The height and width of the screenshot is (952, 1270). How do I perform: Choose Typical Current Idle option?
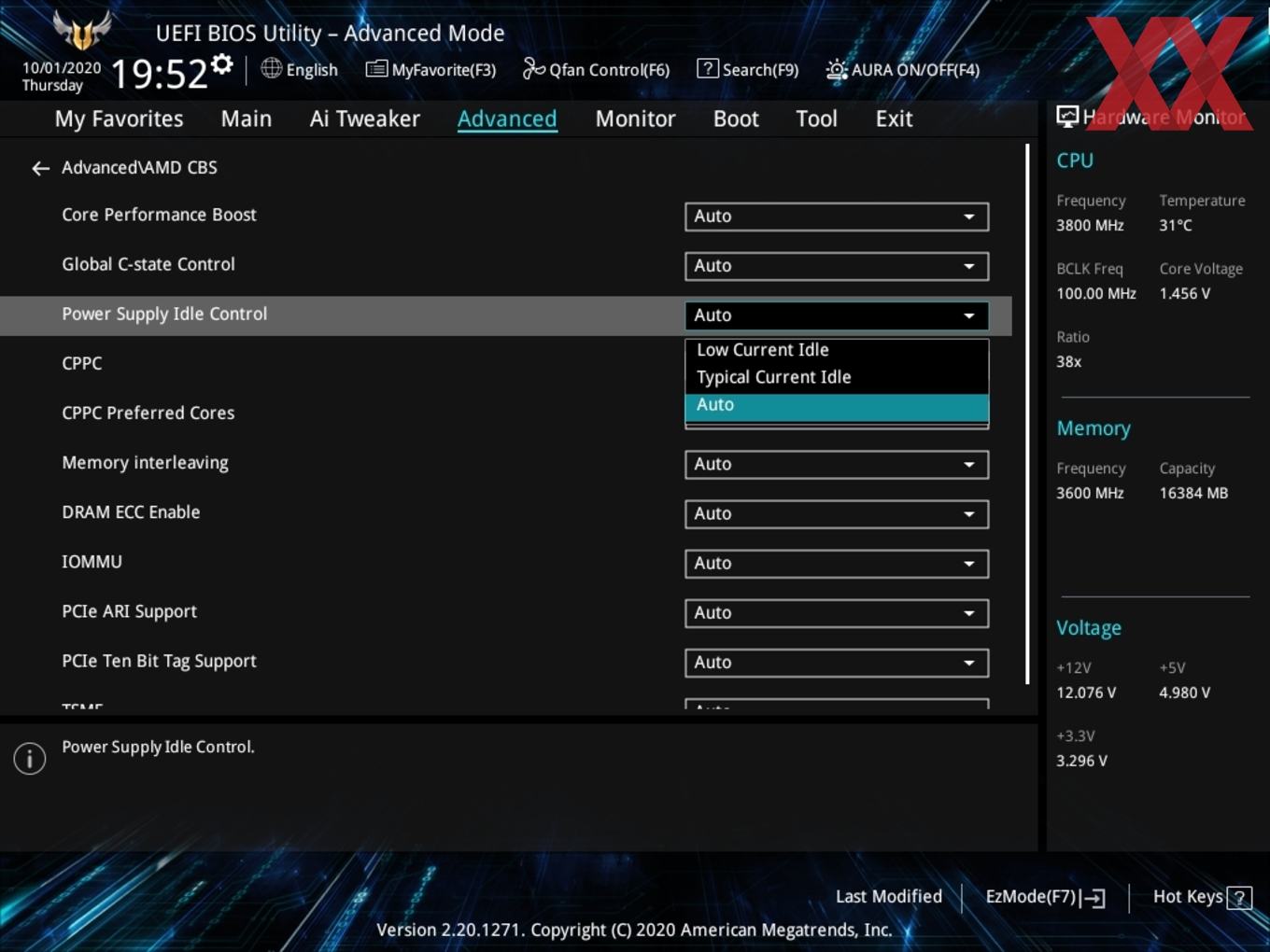pyautogui.click(x=837, y=377)
